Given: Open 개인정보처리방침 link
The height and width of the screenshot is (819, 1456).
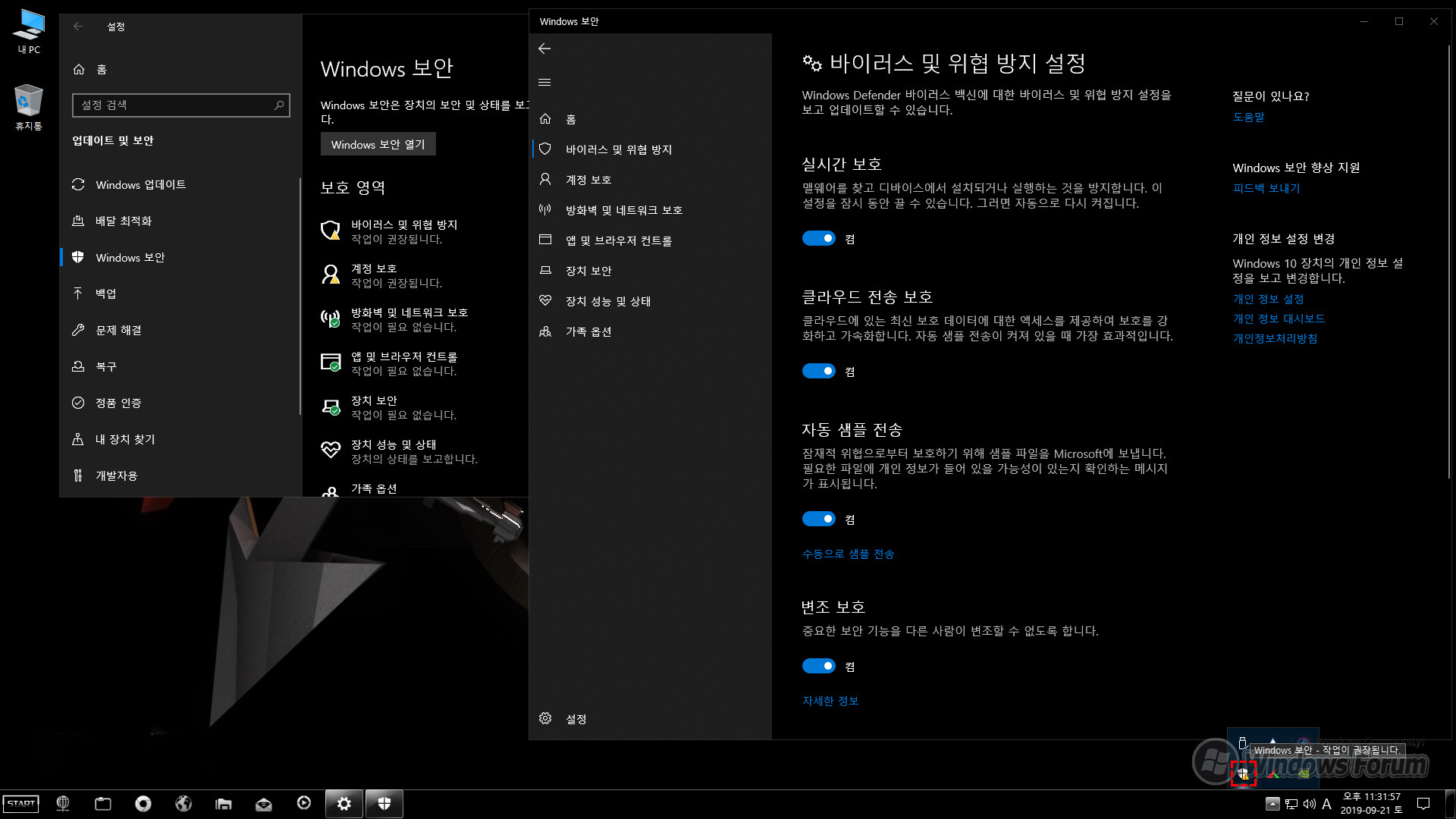Looking at the screenshot, I should [1275, 338].
